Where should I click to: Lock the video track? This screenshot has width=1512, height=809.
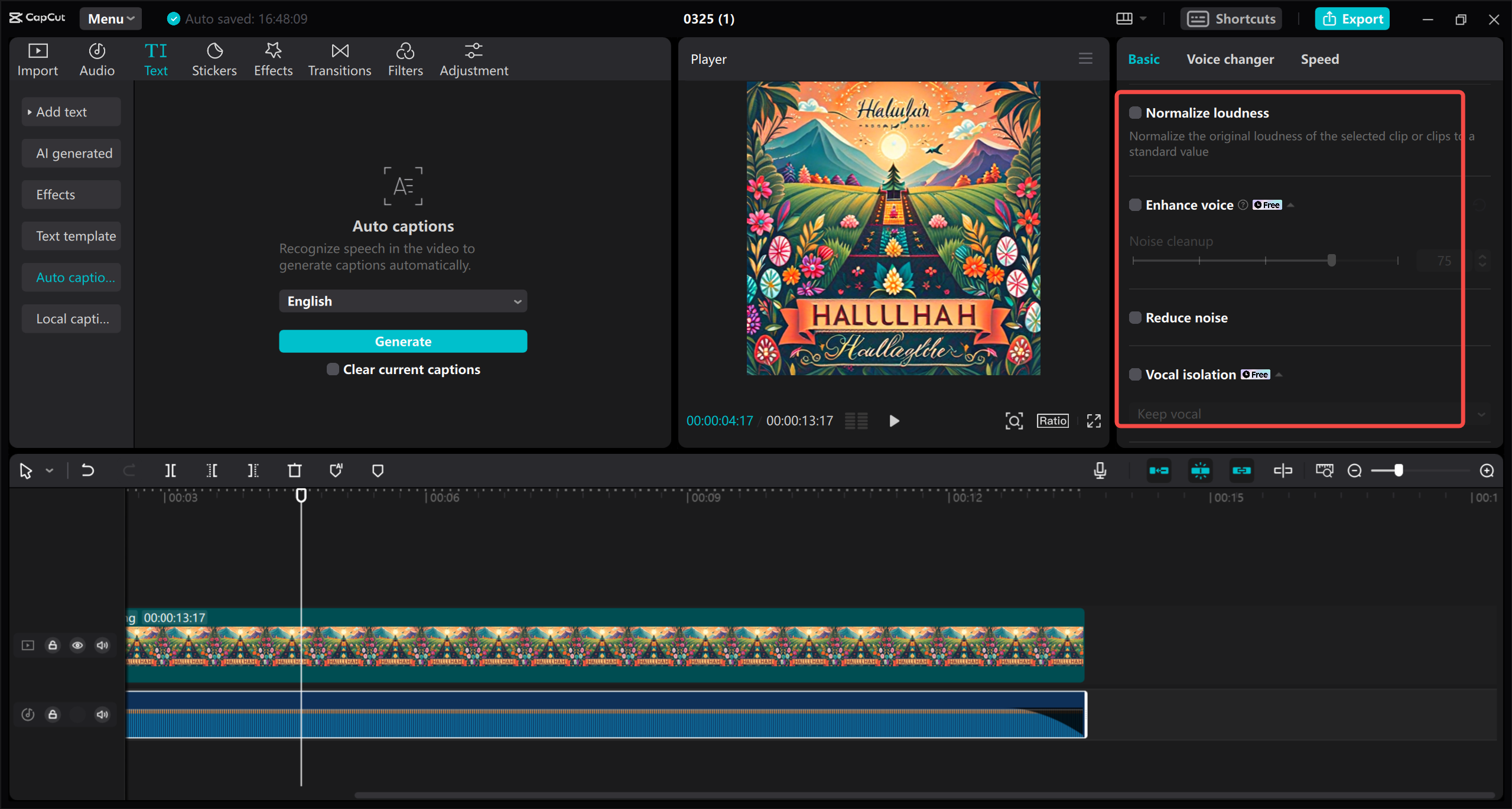[53, 645]
